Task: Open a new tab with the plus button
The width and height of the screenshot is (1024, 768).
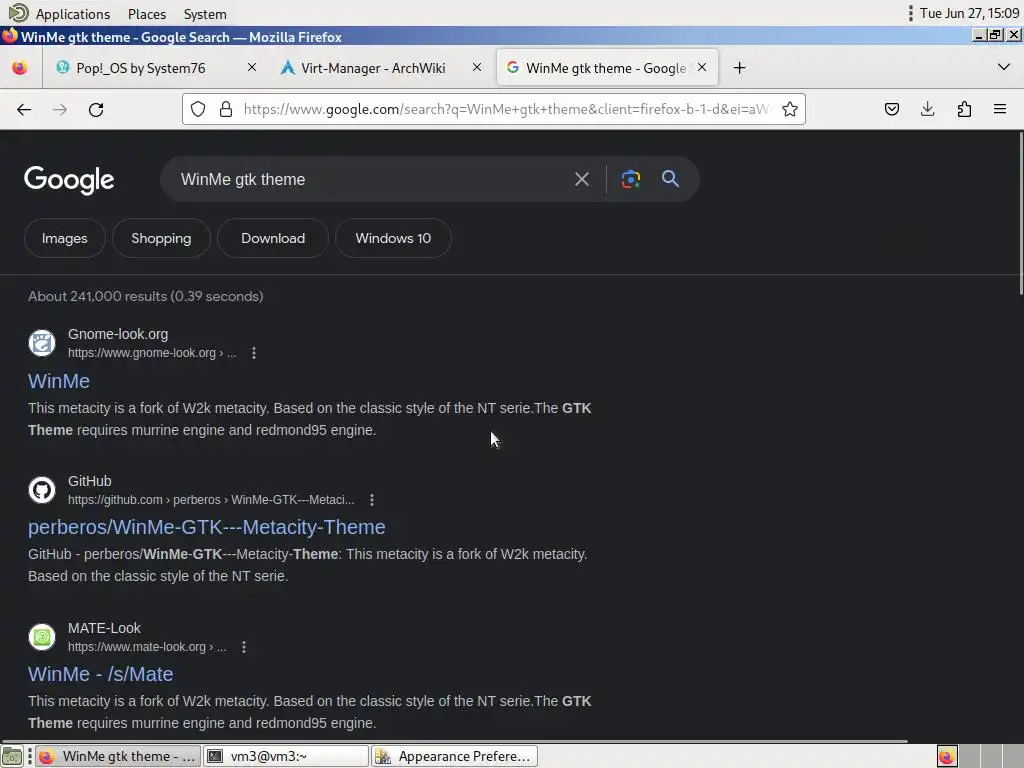Action: [x=739, y=68]
